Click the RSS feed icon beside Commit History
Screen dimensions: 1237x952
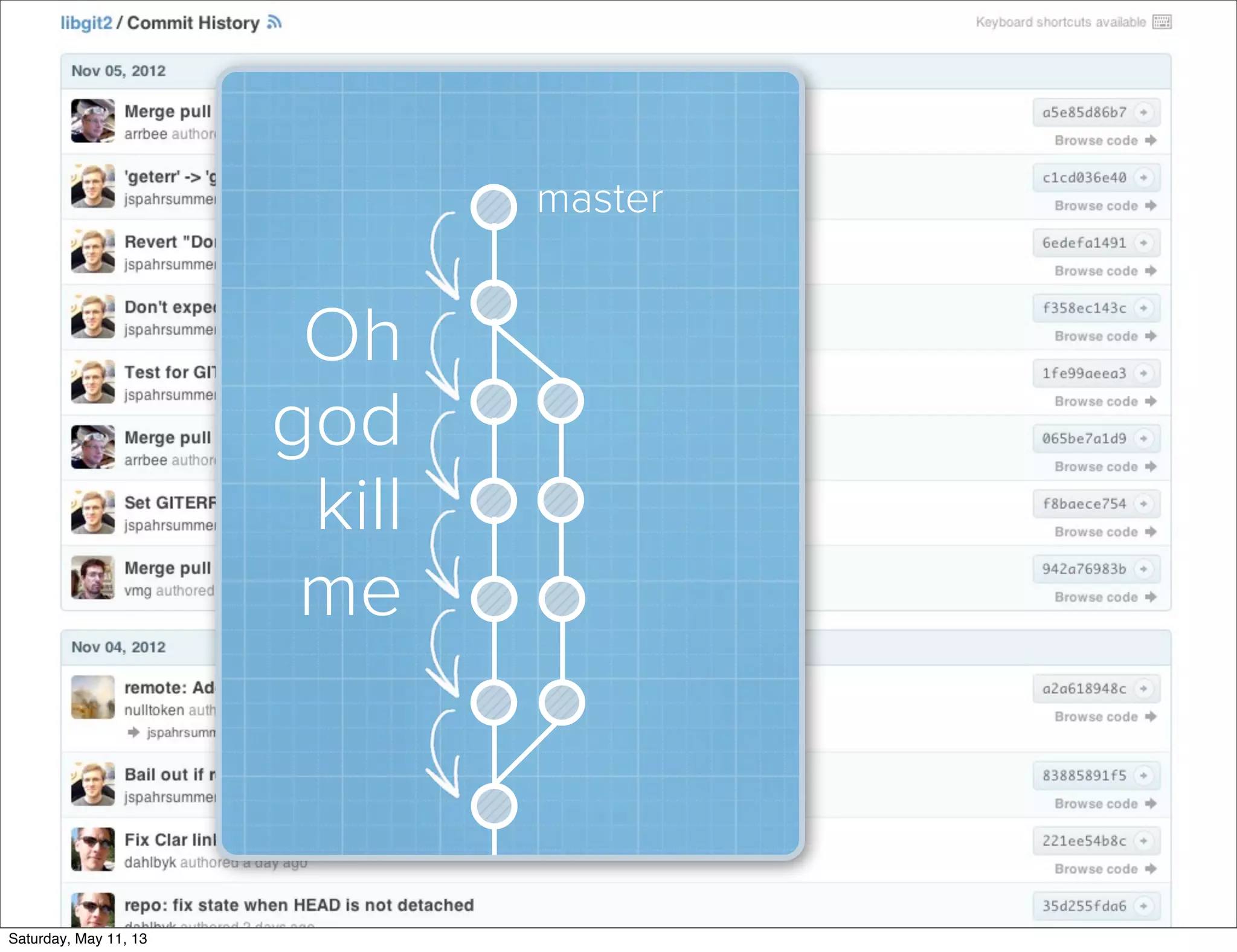[275, 22]
